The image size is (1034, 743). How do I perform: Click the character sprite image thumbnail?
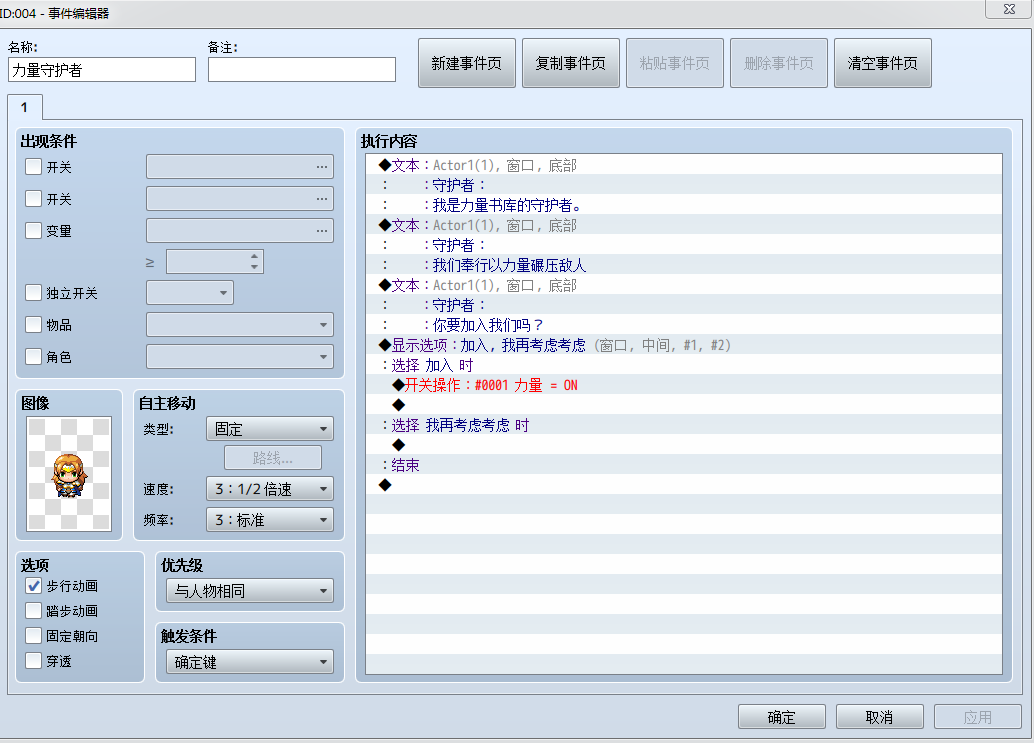(69, 473)
